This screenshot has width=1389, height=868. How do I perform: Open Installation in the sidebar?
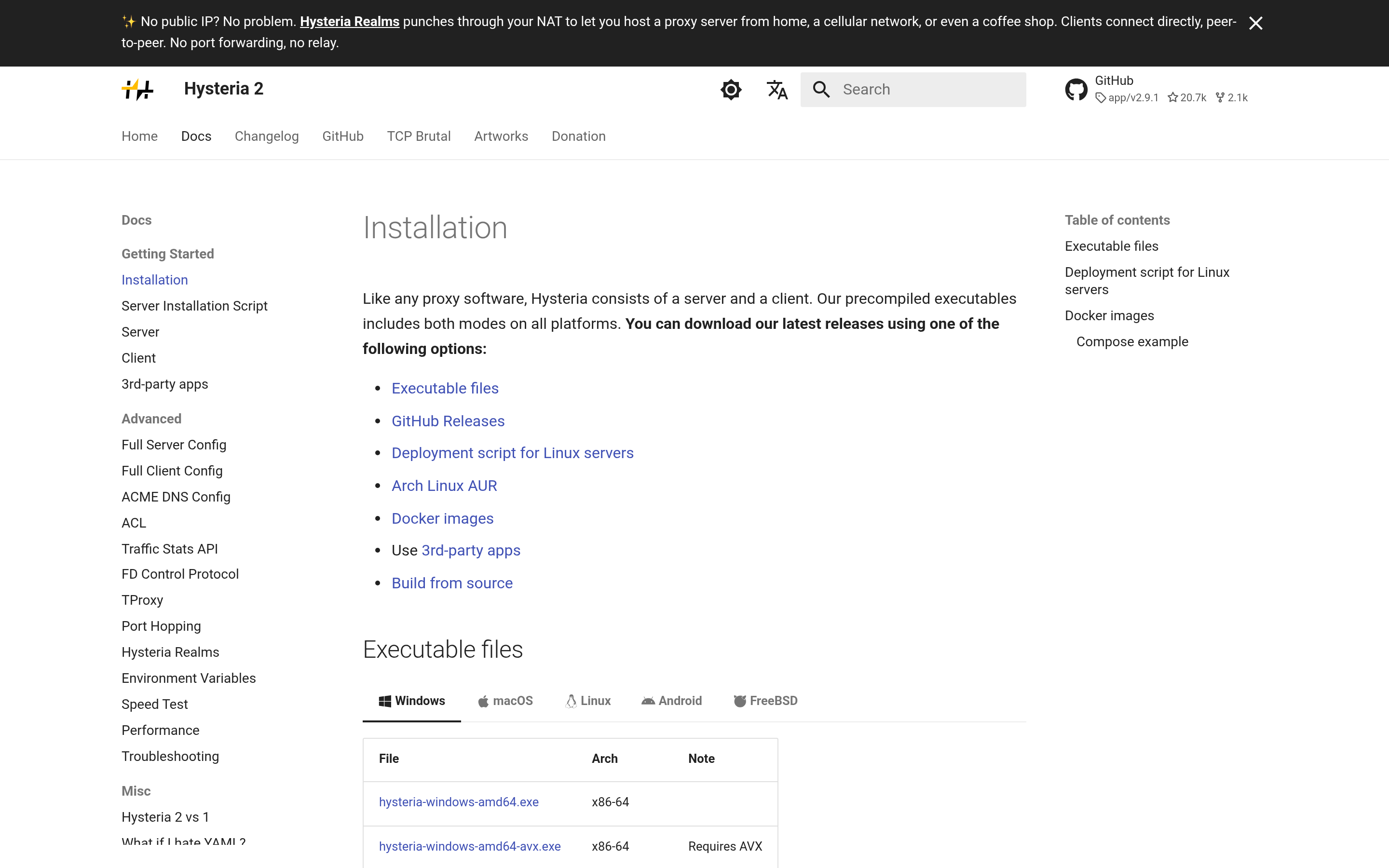coord(155,280)
